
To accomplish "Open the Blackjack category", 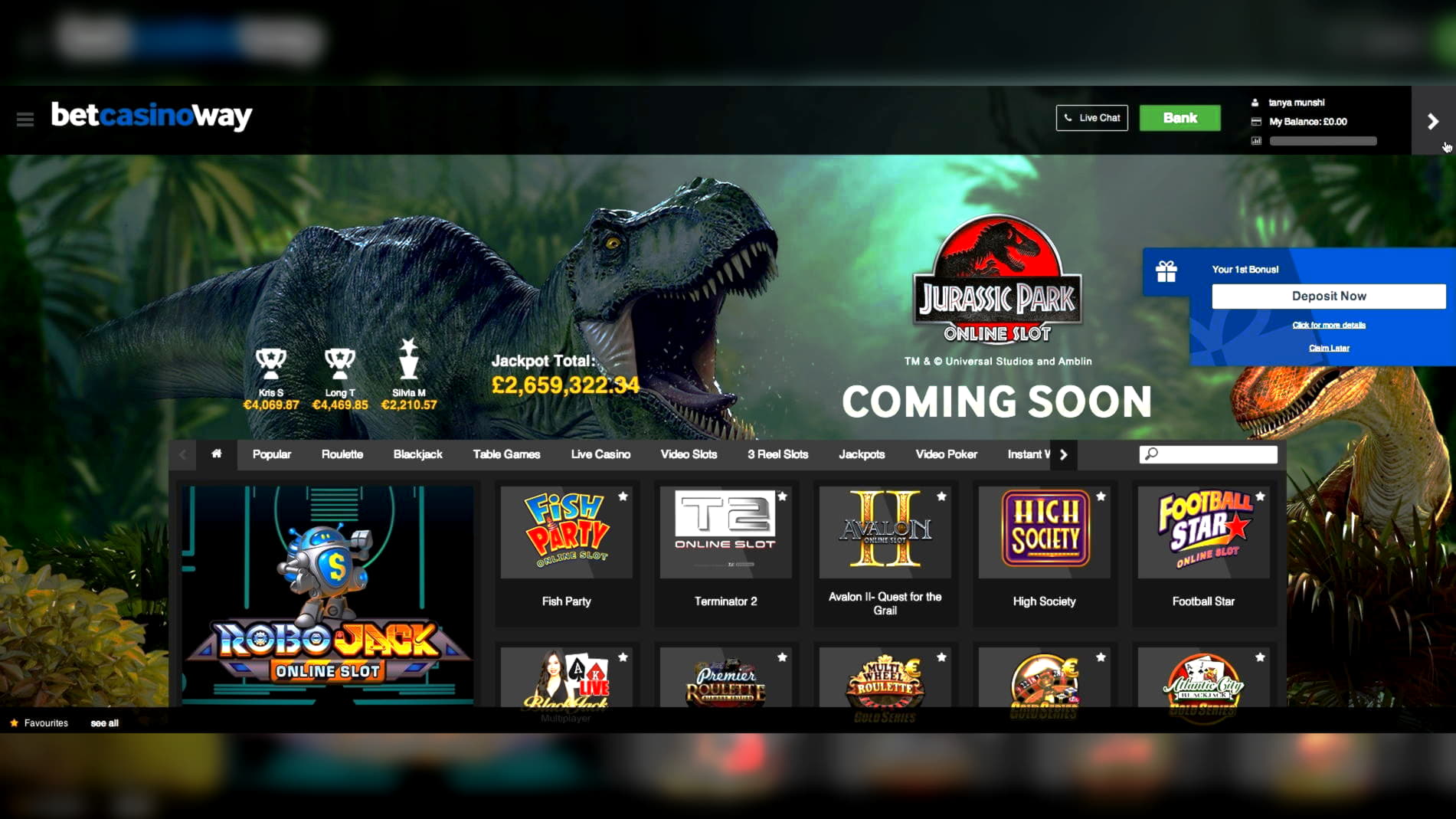I will click(x=417, y=454).
